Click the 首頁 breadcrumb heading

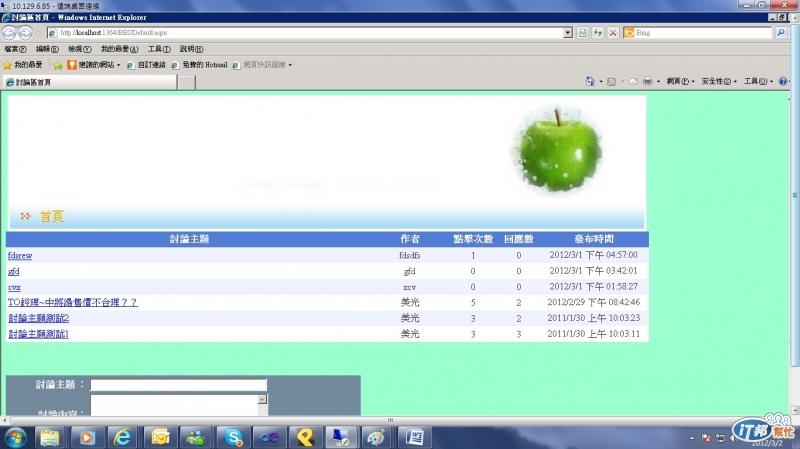pyautogui.click(x=52, y=216)
